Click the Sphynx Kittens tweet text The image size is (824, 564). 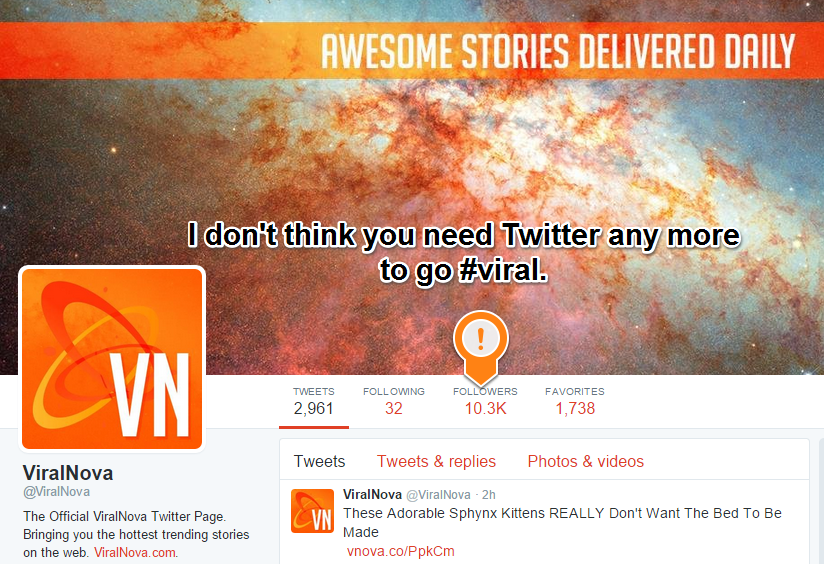[562, 522]
